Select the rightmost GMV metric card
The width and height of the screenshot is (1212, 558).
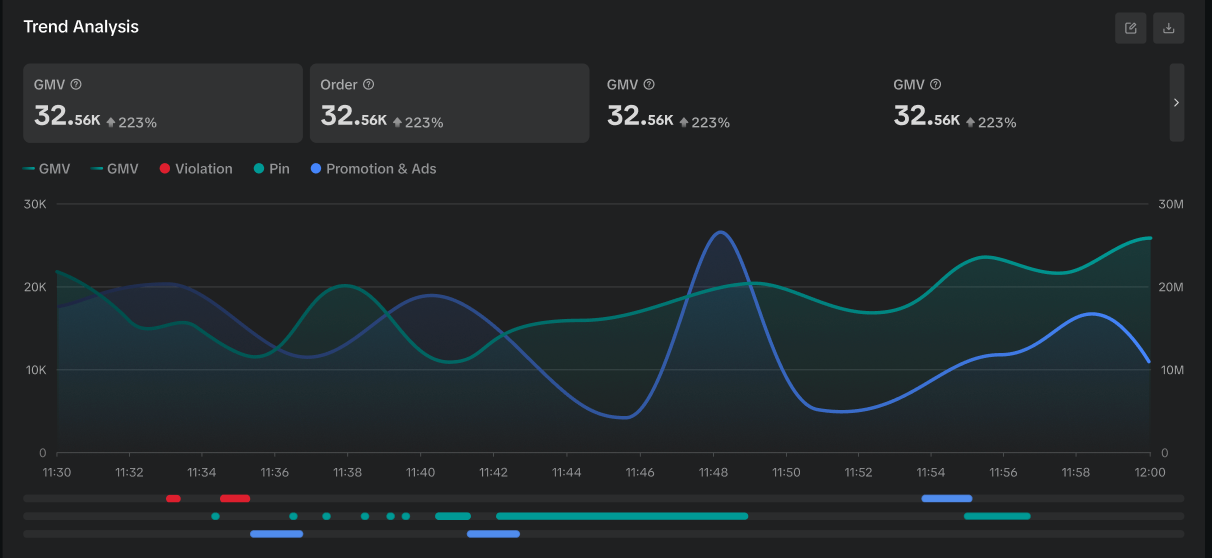tap(1022, 103)
